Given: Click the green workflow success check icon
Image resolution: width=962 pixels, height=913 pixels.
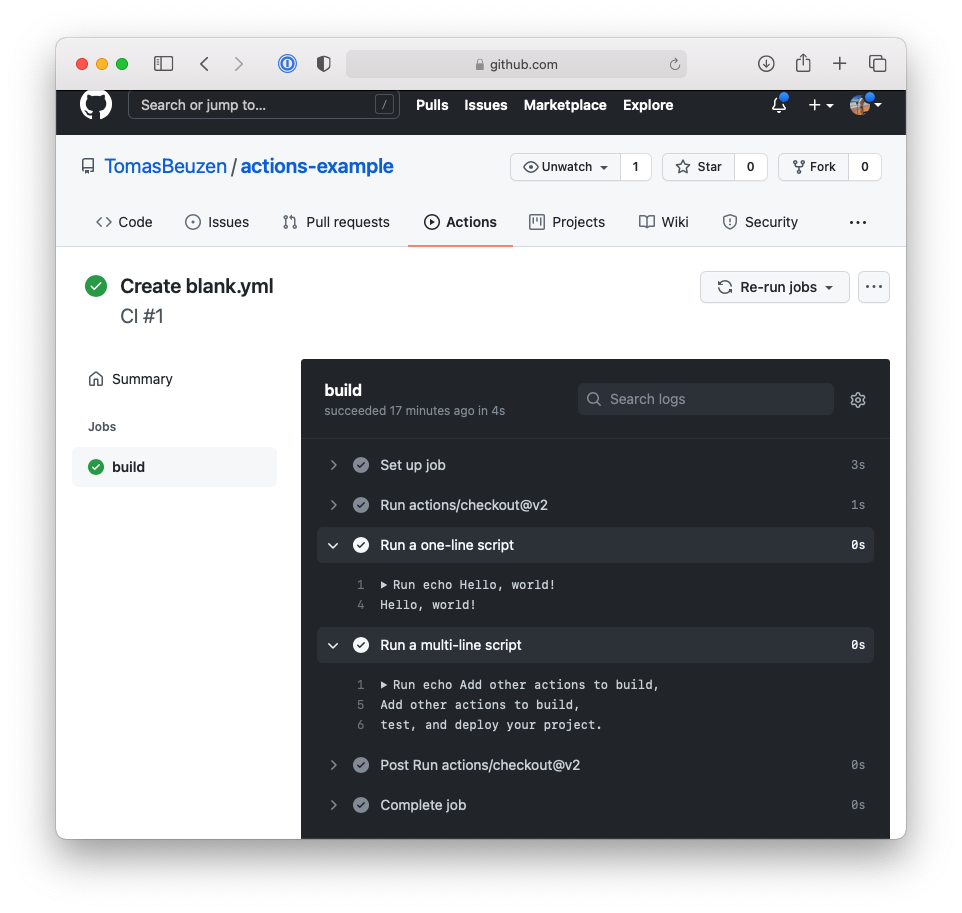Looking at the screenshot, I should [x=96, y=286].
